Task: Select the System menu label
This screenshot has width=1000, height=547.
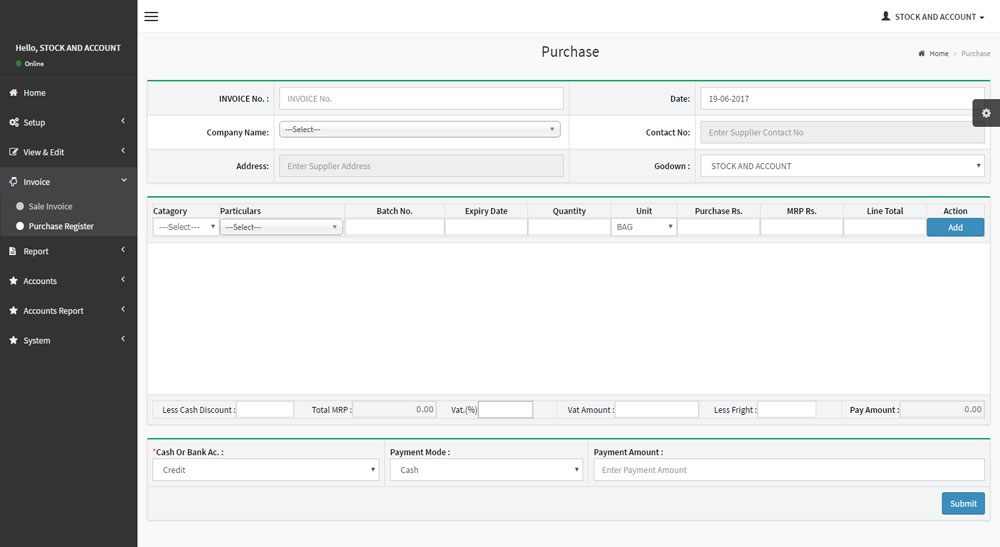Action: [37, 340]
